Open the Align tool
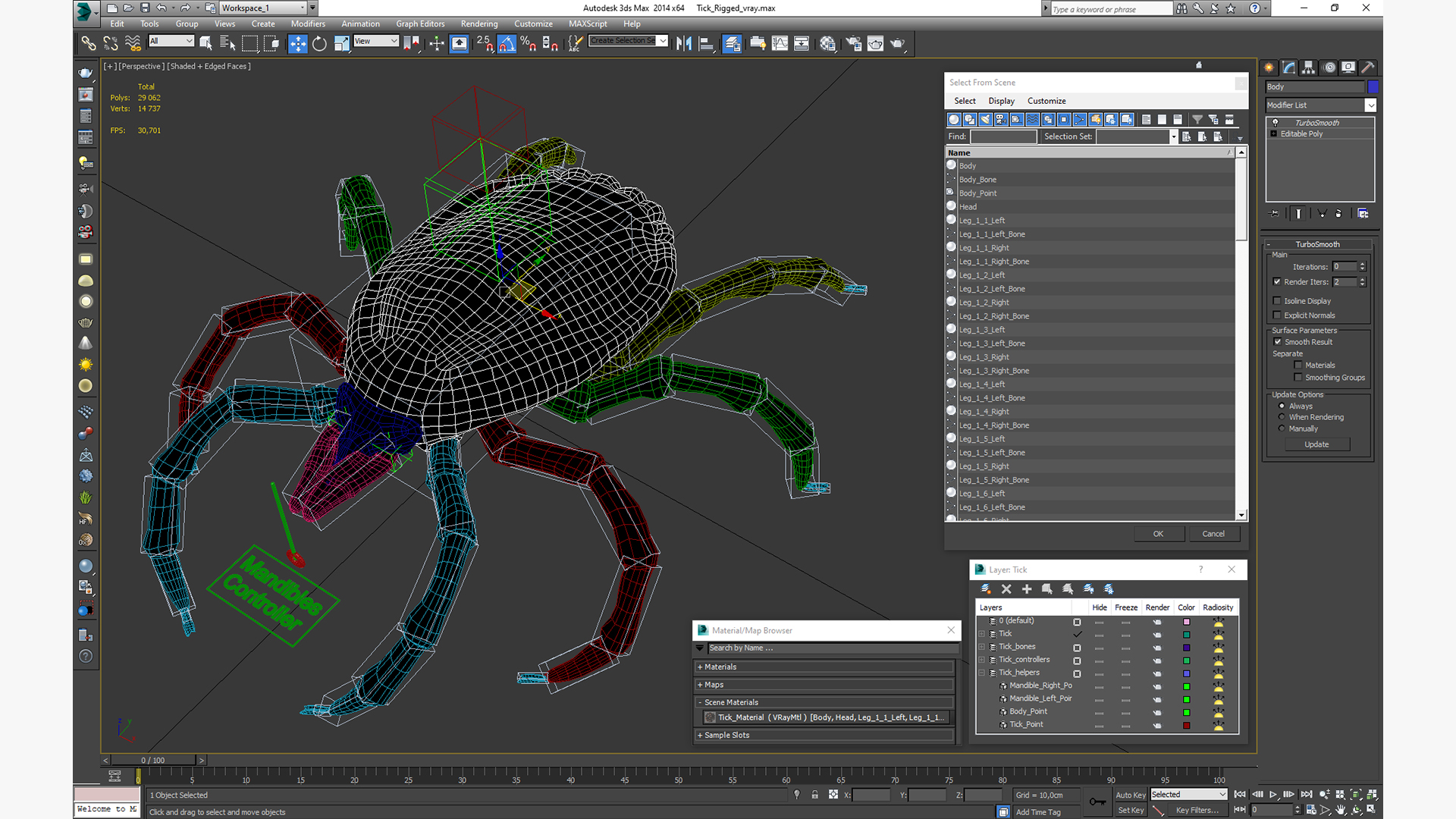The height and width of the screenshot is (819, 1456). click(x=706, y=44)
